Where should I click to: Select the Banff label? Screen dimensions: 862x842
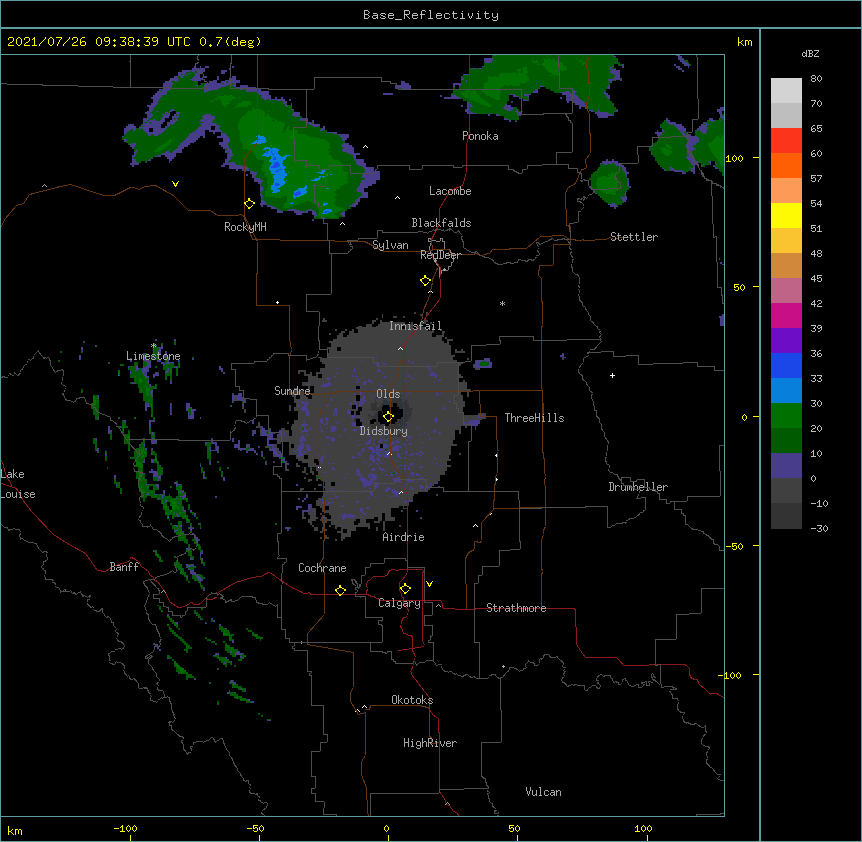click(x=124, y=567)
